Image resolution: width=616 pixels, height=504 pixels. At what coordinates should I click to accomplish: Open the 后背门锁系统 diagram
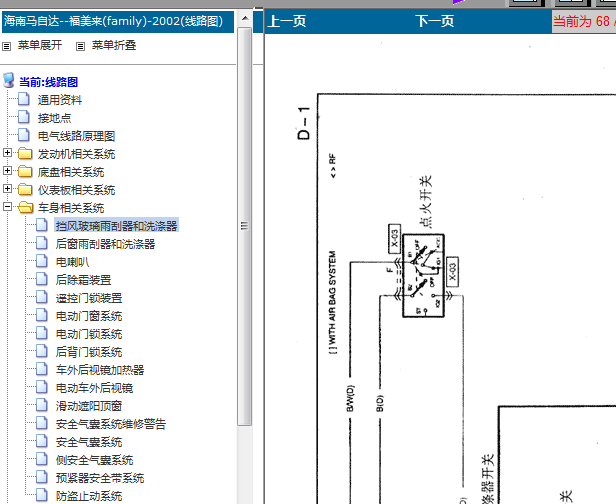tap(89, 352)
